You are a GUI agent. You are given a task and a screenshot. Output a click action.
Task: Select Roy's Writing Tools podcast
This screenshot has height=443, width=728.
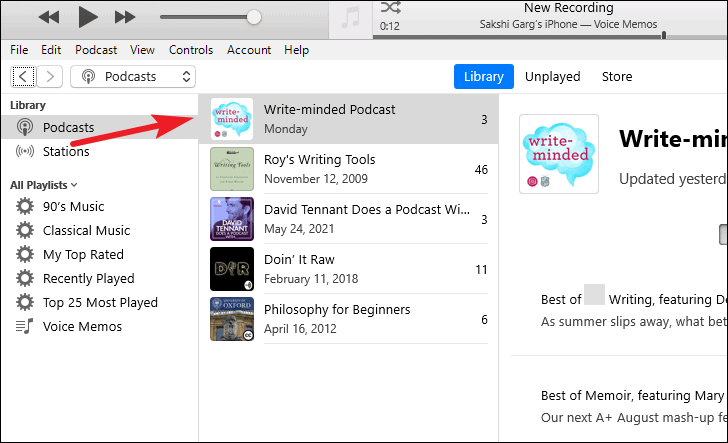[349, 169]
